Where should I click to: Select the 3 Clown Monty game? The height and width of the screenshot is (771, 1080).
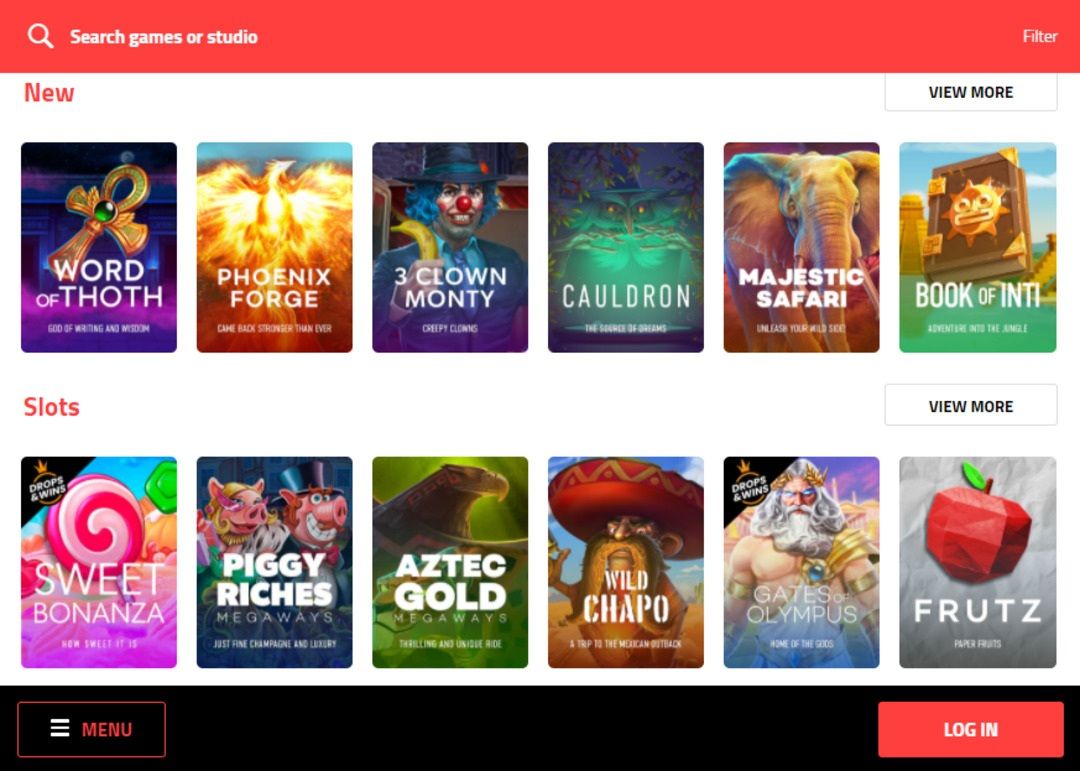click(x=450, y=247)
